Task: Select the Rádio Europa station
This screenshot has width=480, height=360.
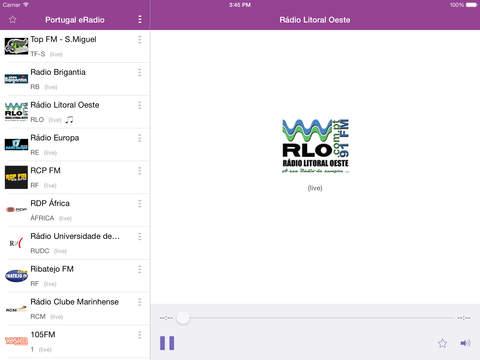Action: (x=75, y=145)
